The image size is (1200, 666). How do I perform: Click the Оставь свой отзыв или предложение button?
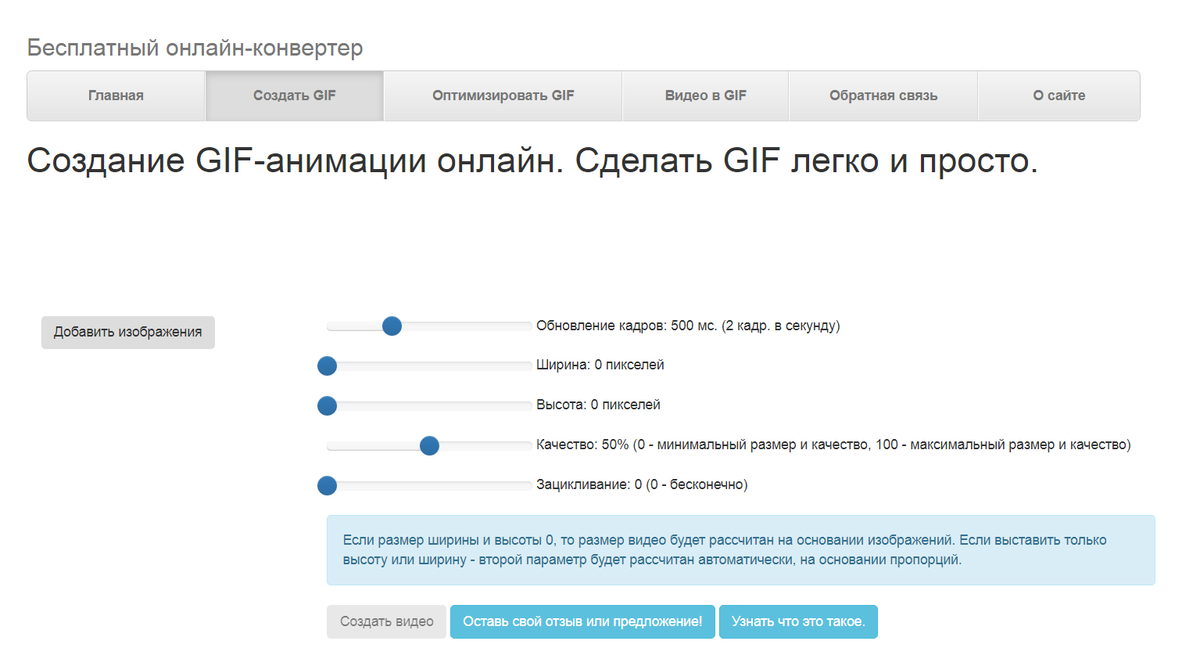583,621
